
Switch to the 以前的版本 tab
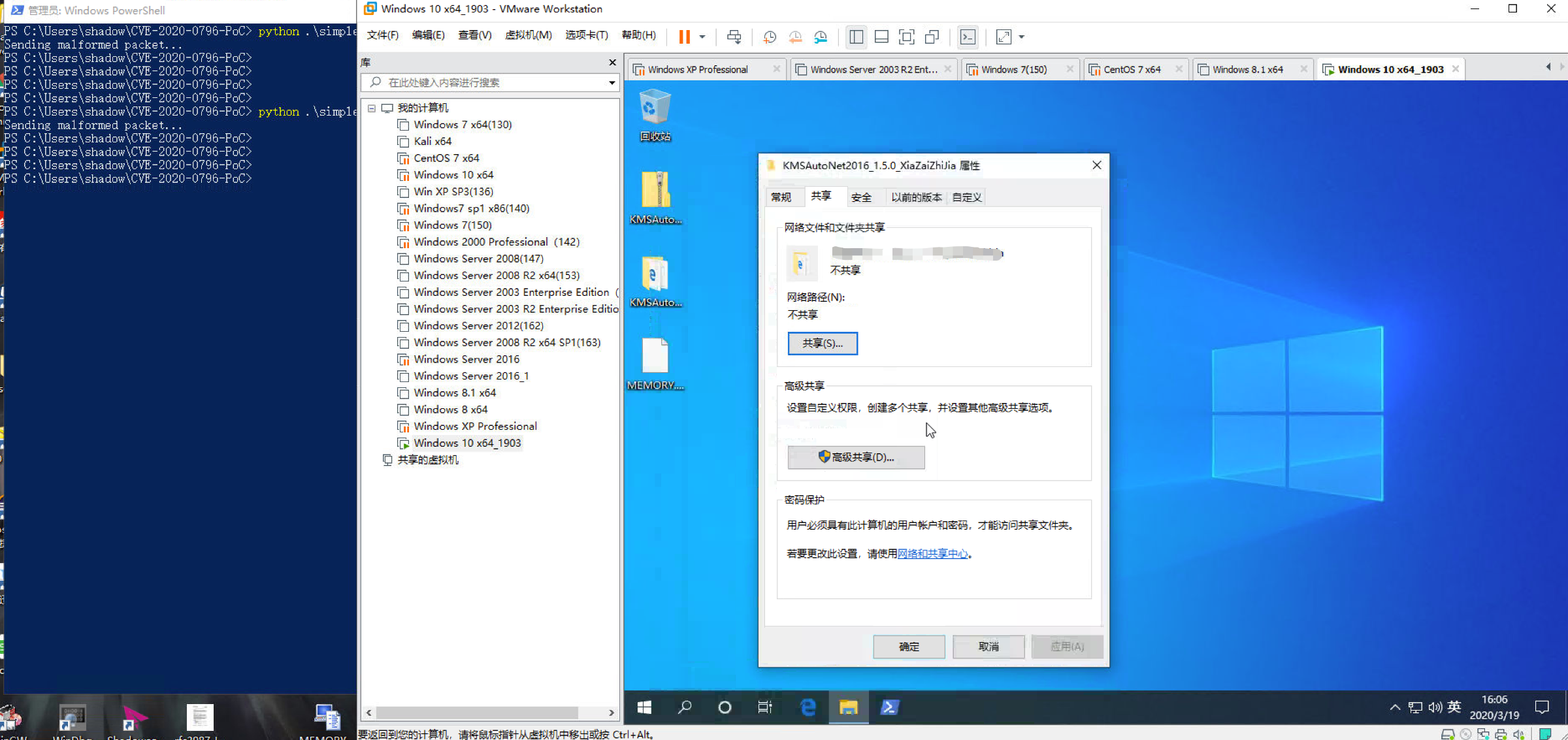[916, 197]
